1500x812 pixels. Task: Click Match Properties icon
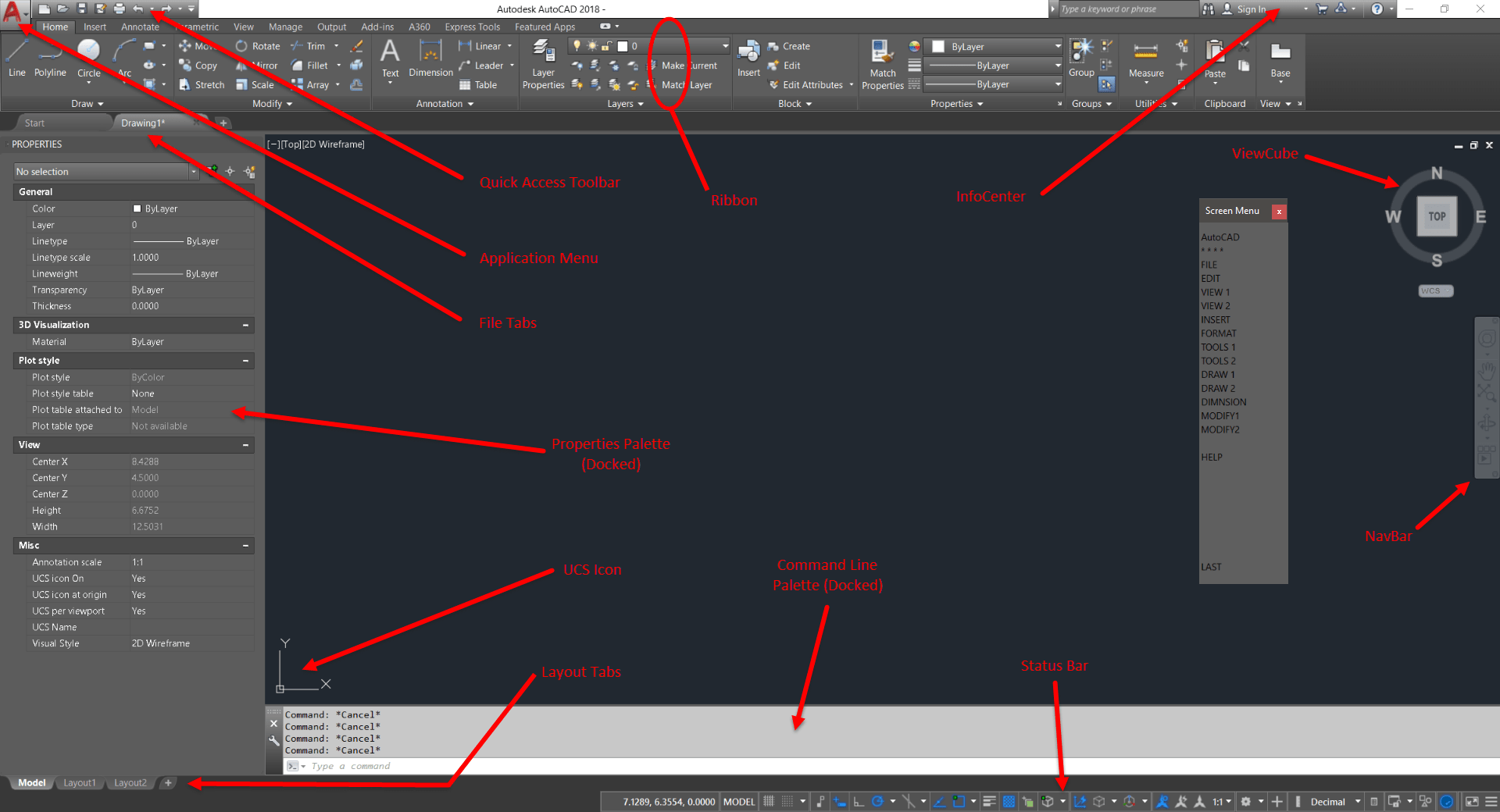pyautogui.click(x=883, y=64)
